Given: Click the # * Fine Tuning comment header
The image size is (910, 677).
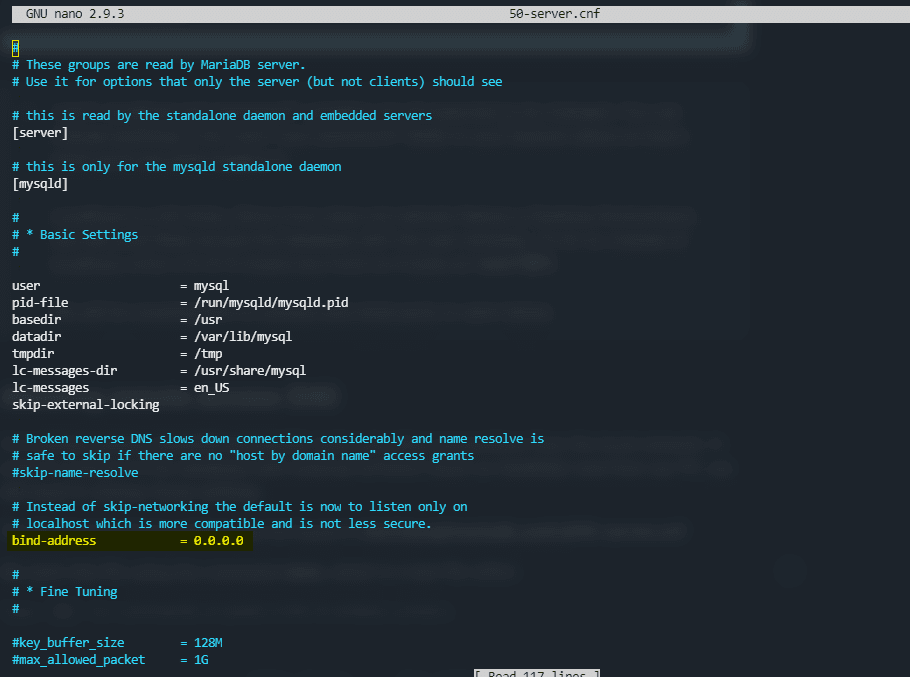Looking at the screenshot, I should point(64,591).
